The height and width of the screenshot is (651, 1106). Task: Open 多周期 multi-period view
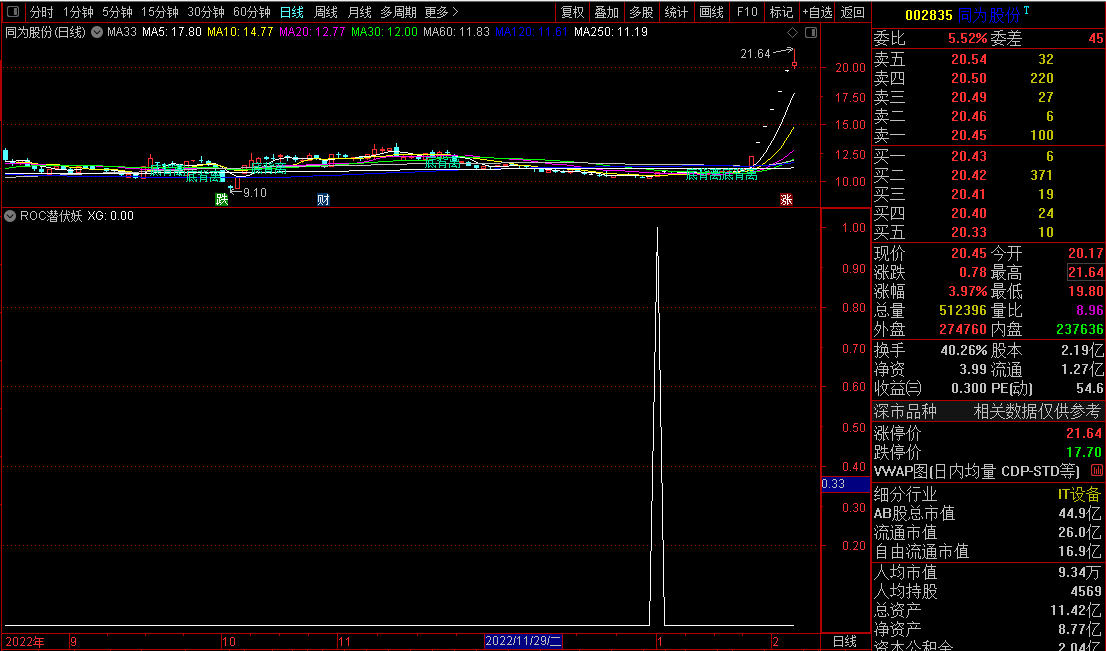pyautogui.click(x=399, y=12)
